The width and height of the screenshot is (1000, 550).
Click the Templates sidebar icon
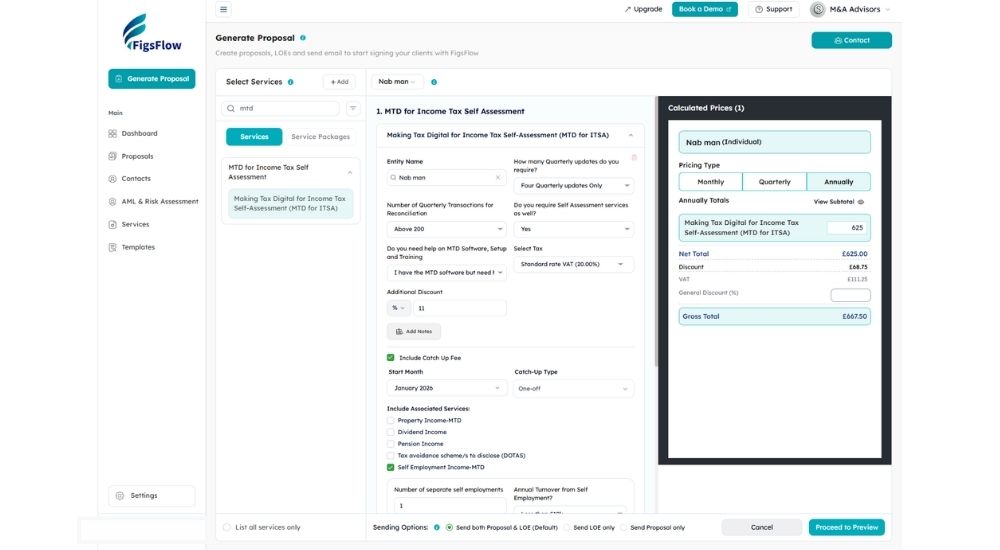coord(112,247)
